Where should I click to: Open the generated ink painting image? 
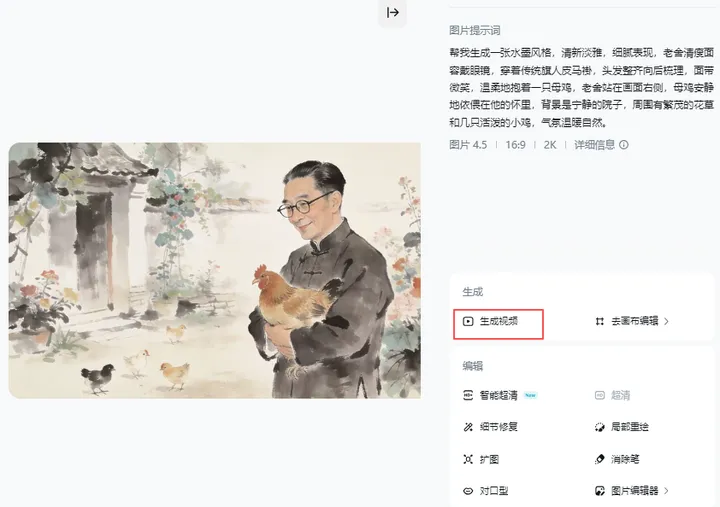[214, 270]
